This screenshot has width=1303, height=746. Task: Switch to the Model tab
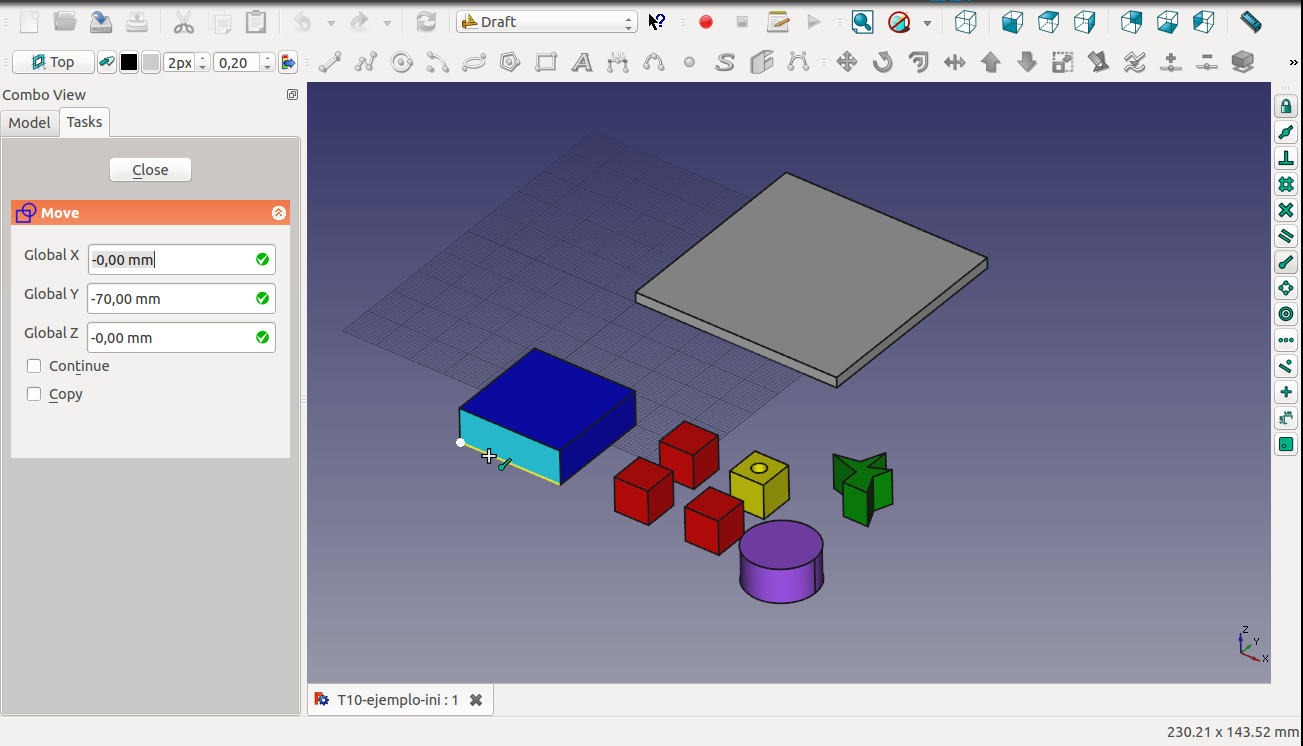tap(29, 122)
